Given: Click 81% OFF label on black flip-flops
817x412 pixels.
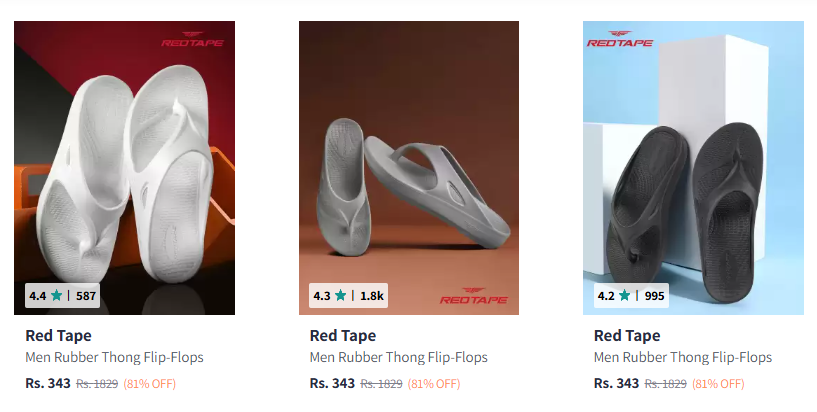Looking at the screenshot, I should [x=718, y=384].
